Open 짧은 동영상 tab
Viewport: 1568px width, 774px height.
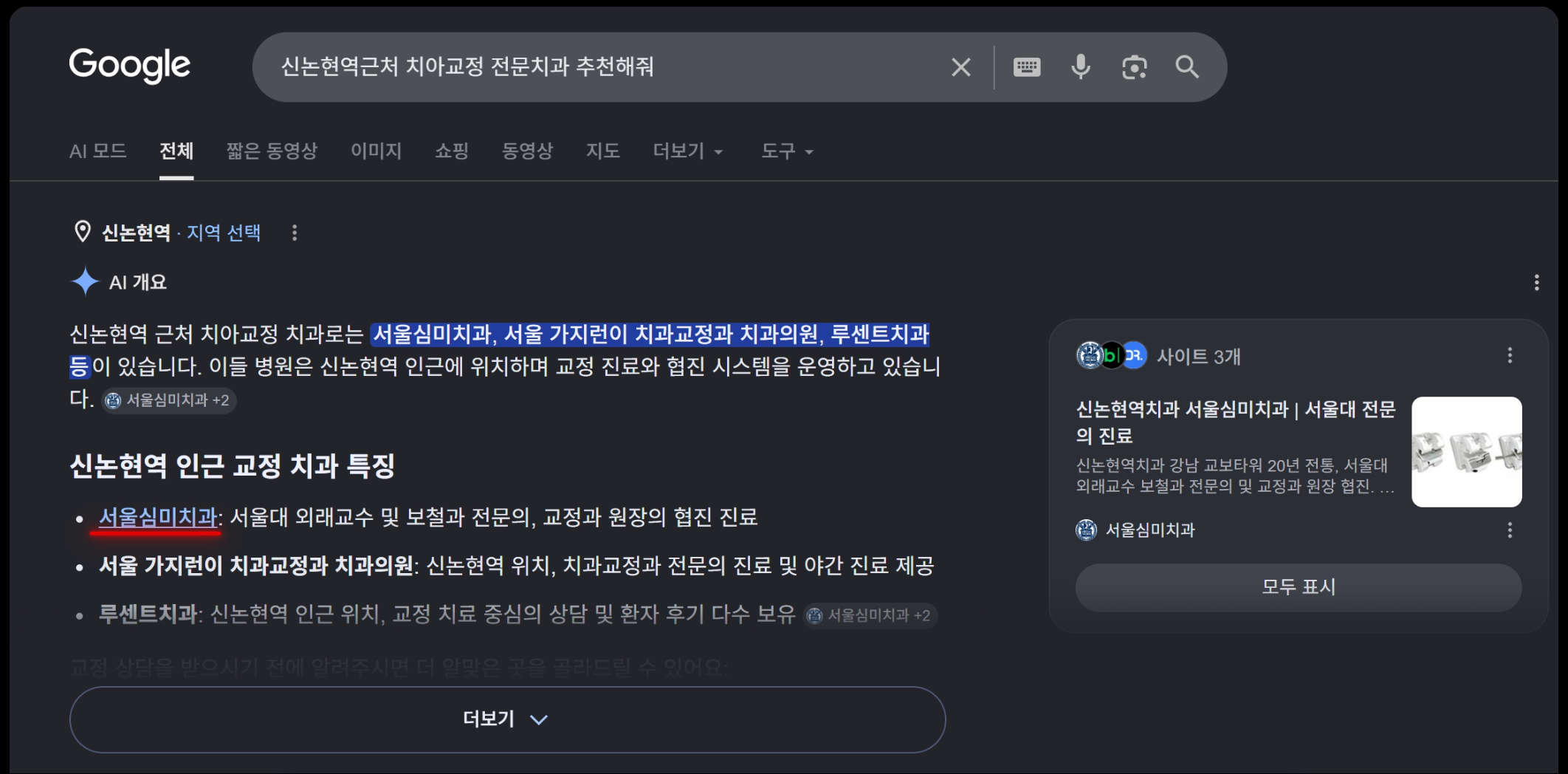(272, 151)
